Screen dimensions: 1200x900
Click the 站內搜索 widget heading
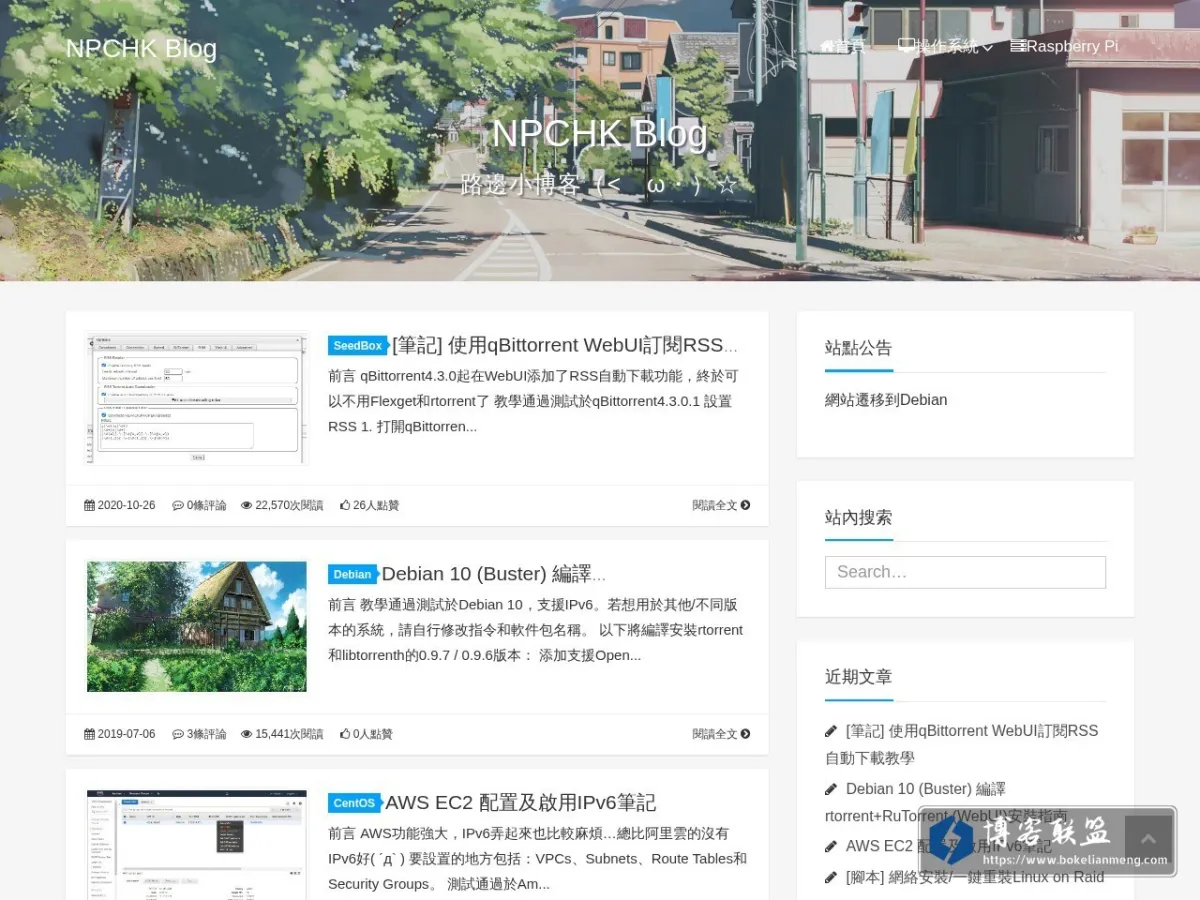[858, 518]
